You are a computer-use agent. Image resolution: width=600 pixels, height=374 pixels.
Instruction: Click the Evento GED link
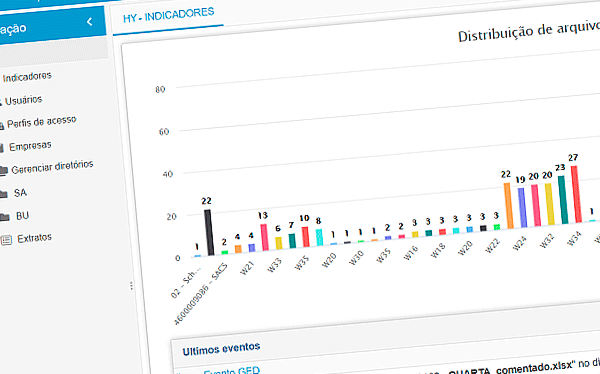click(232, 371)
